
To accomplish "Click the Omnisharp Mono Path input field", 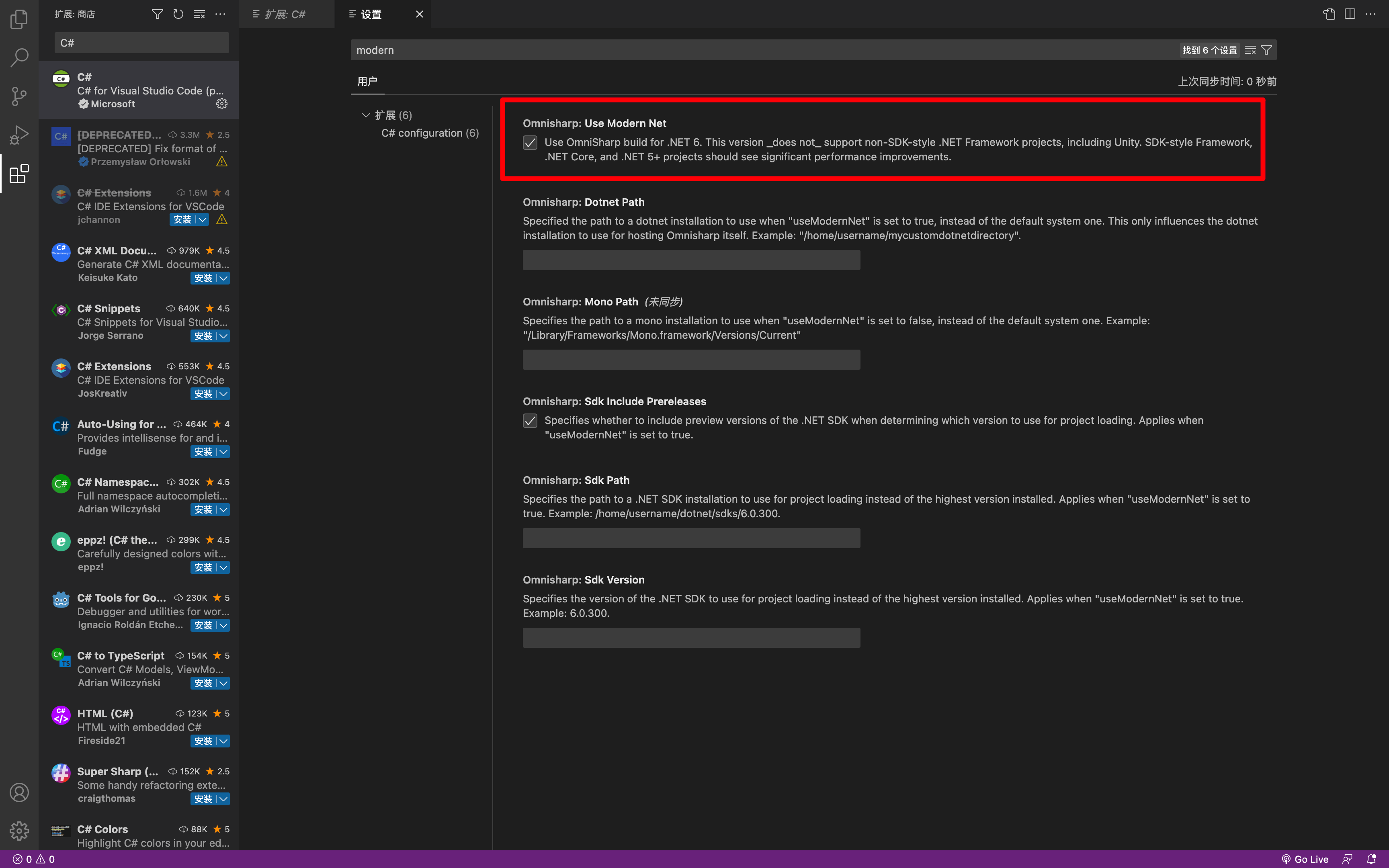I will [691, 360].
